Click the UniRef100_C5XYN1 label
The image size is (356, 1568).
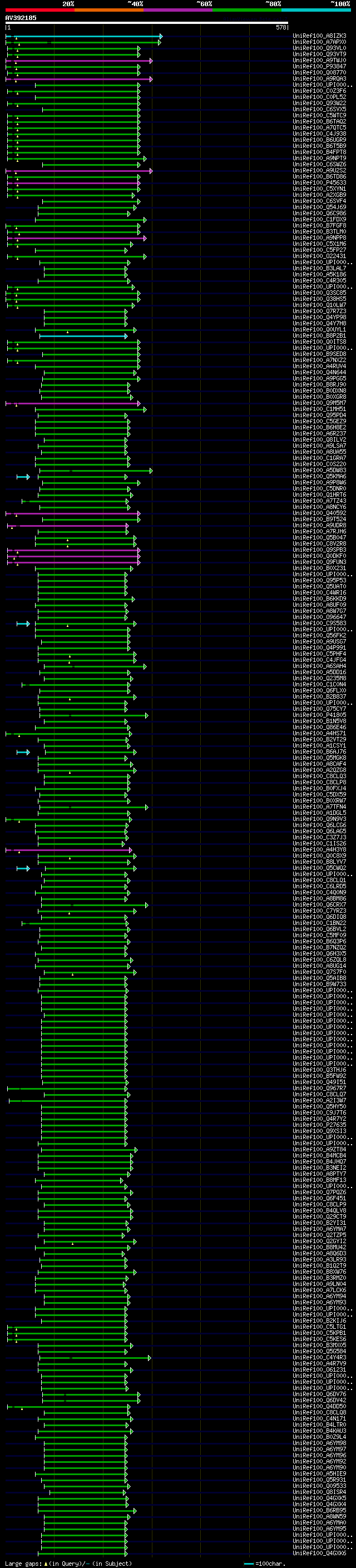(x=319, y=189)
